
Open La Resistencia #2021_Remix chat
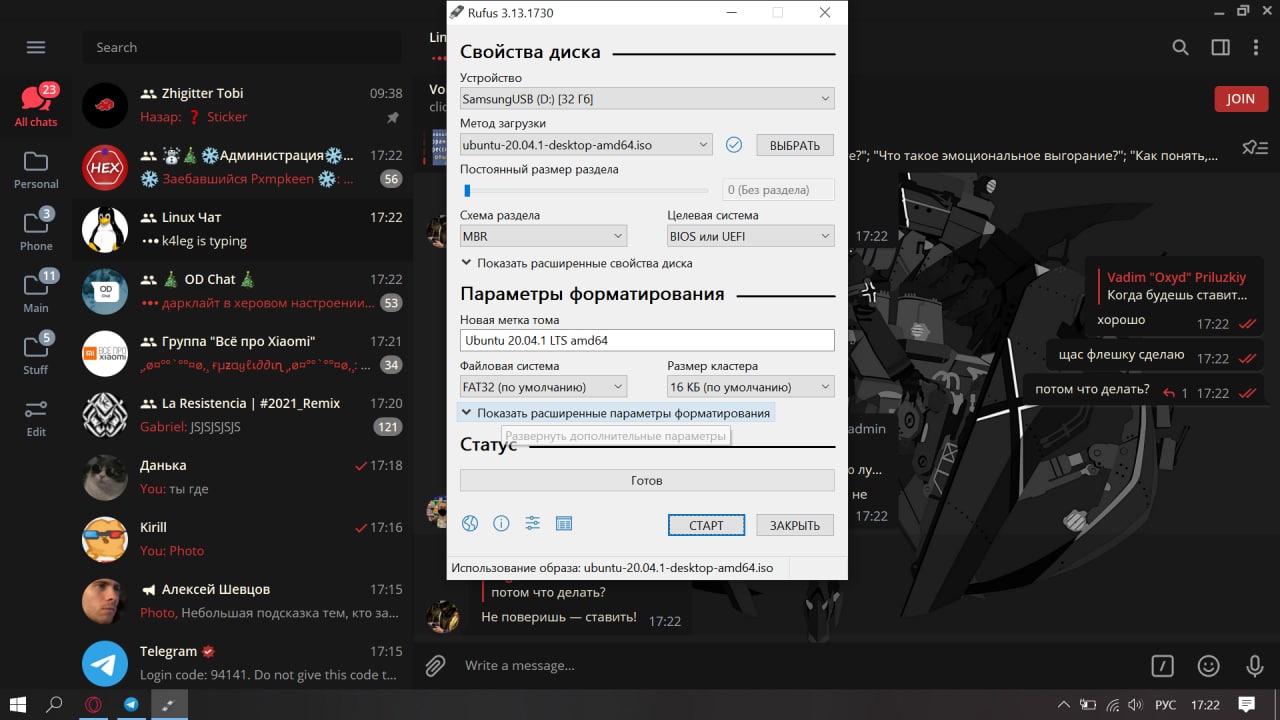coord(243,415)
